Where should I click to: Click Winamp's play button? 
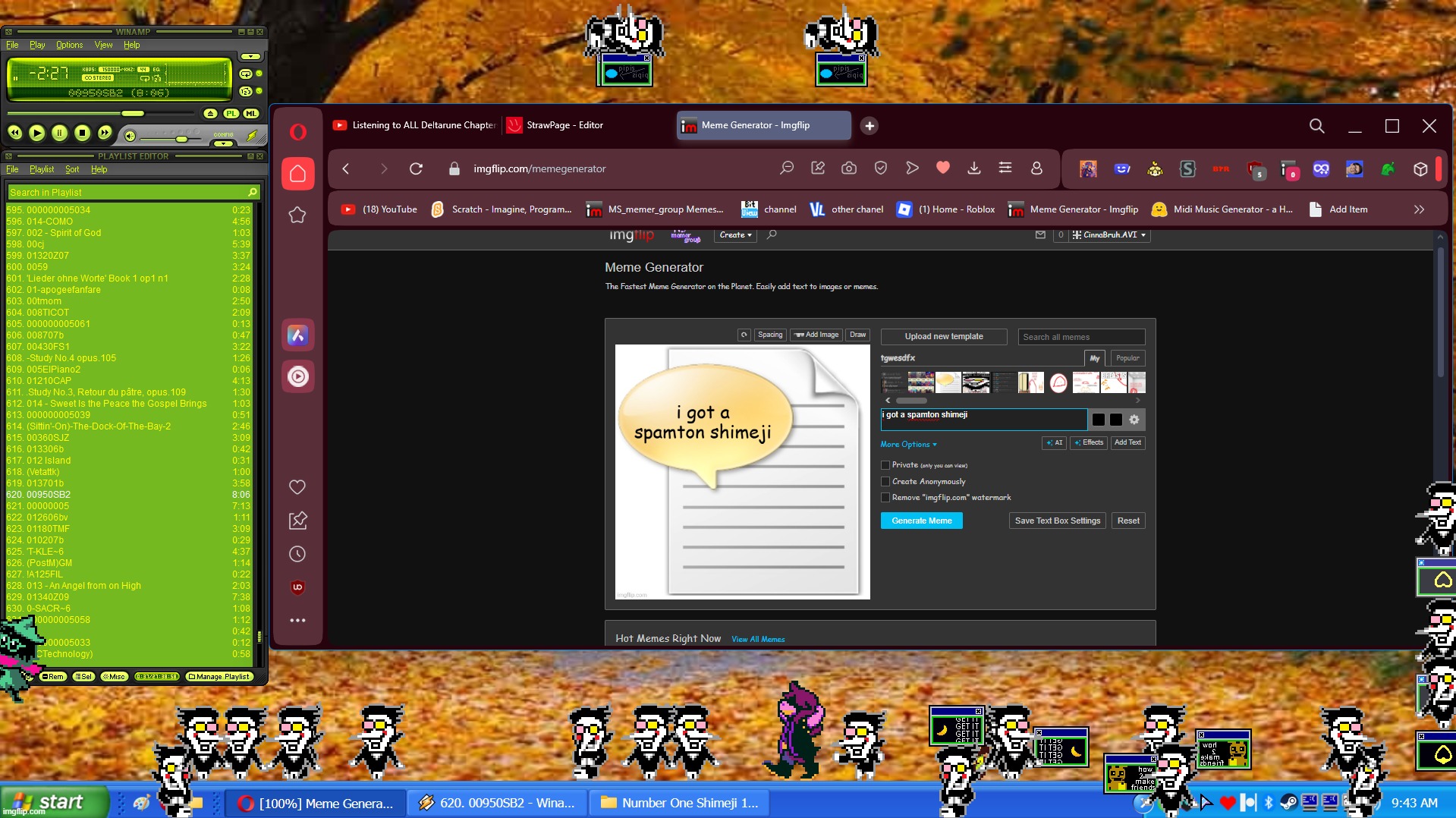tap(36, 133)
